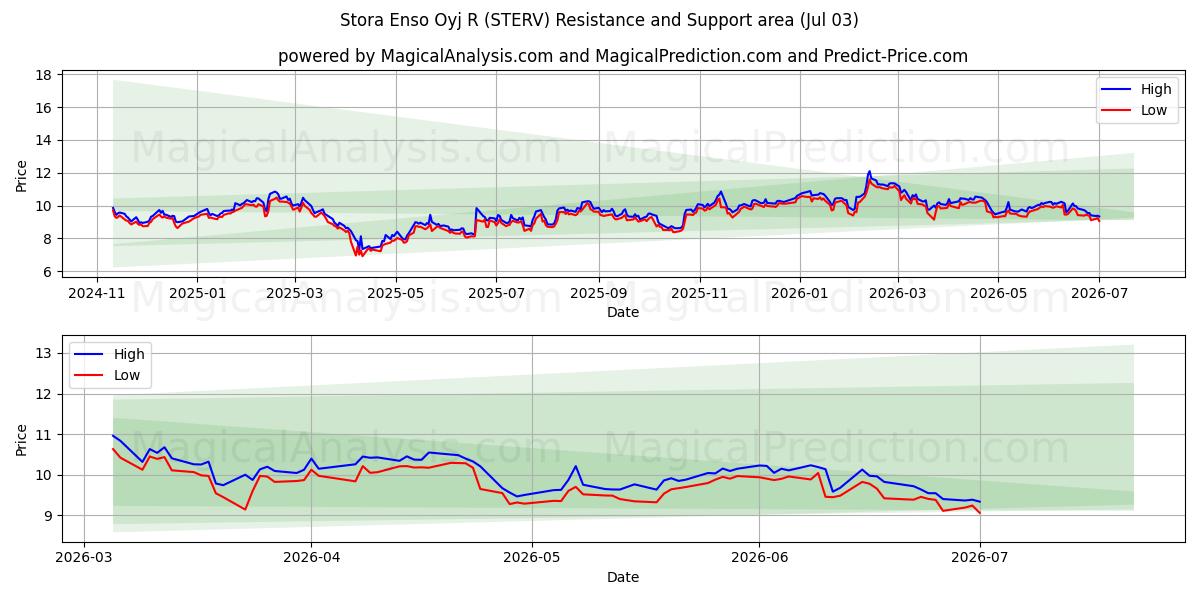This screenshot has width=1200, height=600.
Task: Click 'High' in the top chart legend
Action: click(x=1156, y=89)
